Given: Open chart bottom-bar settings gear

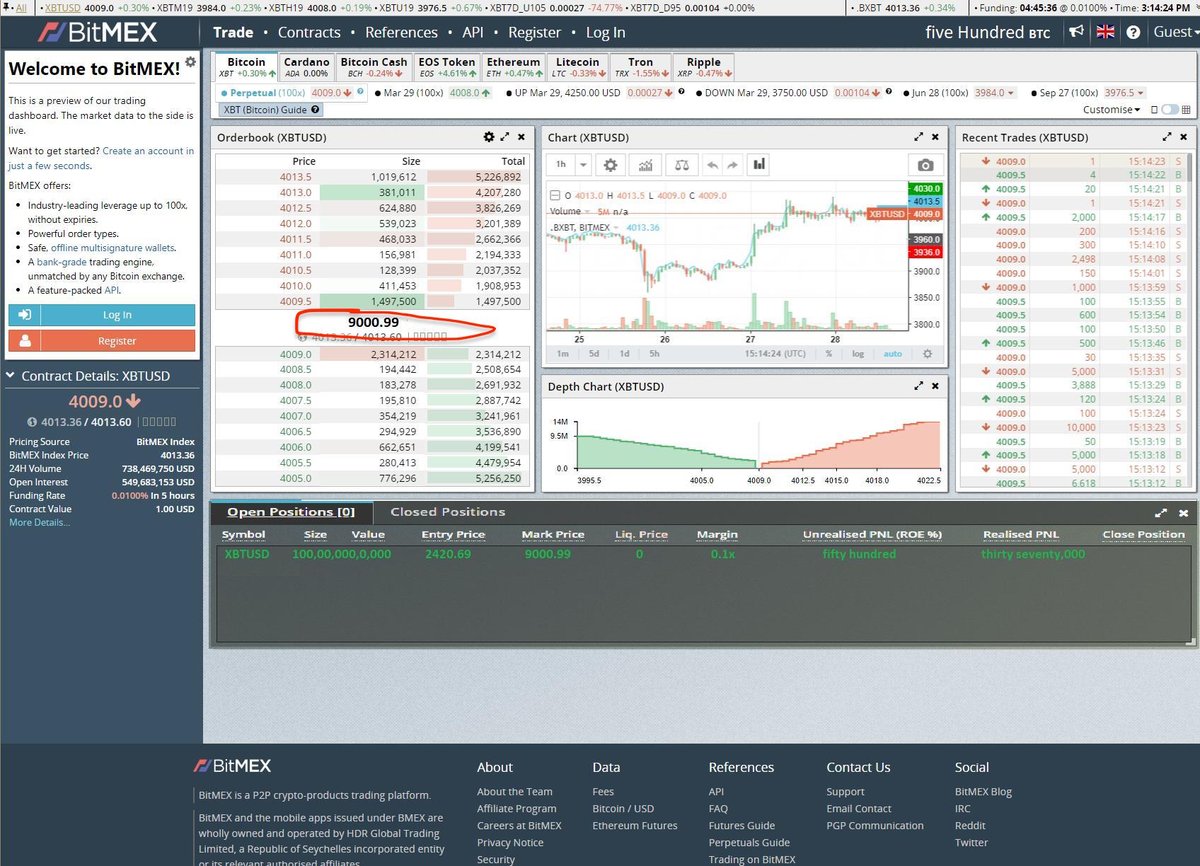Looking at the screenshot, I should point(927,354).
